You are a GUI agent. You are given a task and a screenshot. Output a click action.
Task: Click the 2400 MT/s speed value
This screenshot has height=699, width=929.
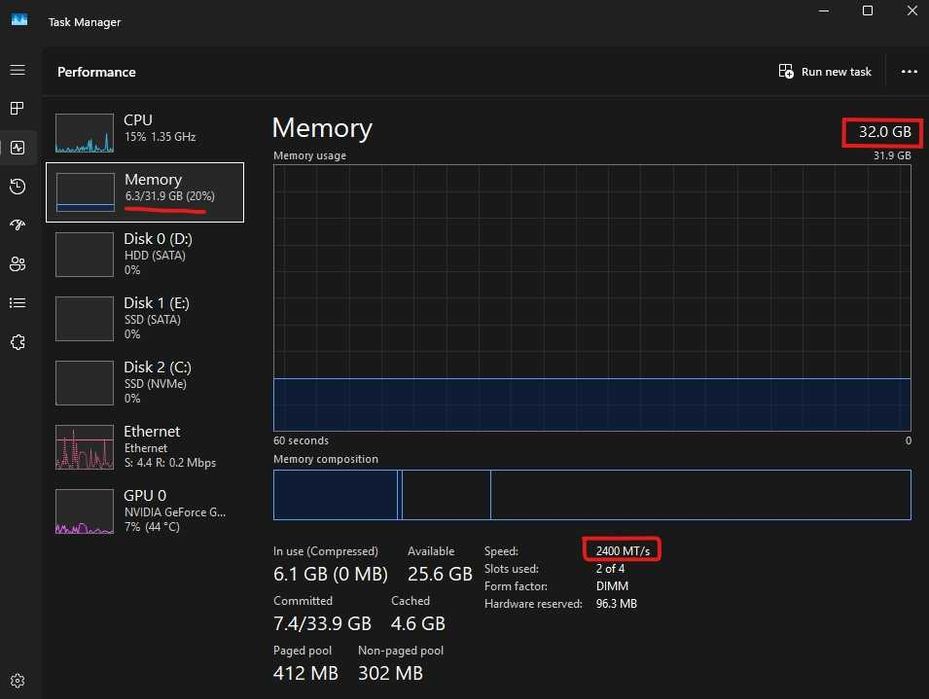(x=623, y=551)
